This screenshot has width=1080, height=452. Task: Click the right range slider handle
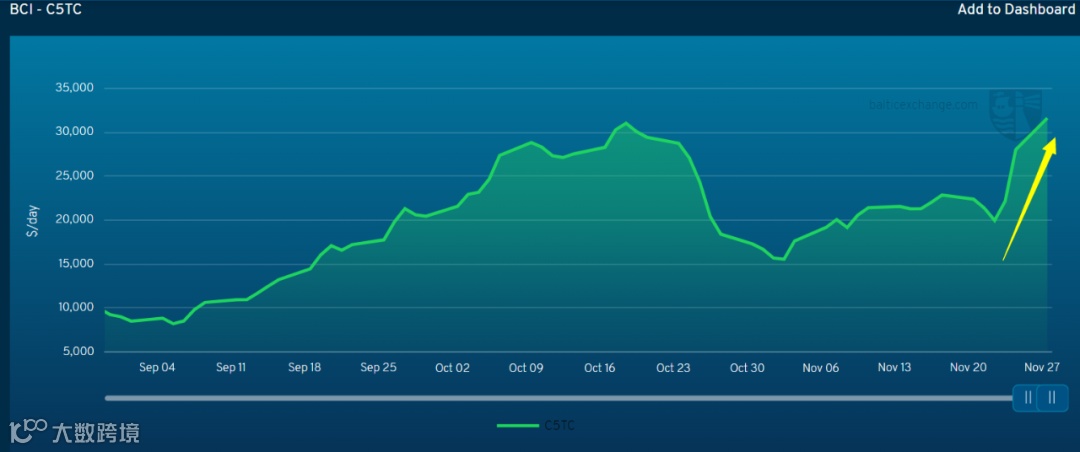tap(1052, 398)
